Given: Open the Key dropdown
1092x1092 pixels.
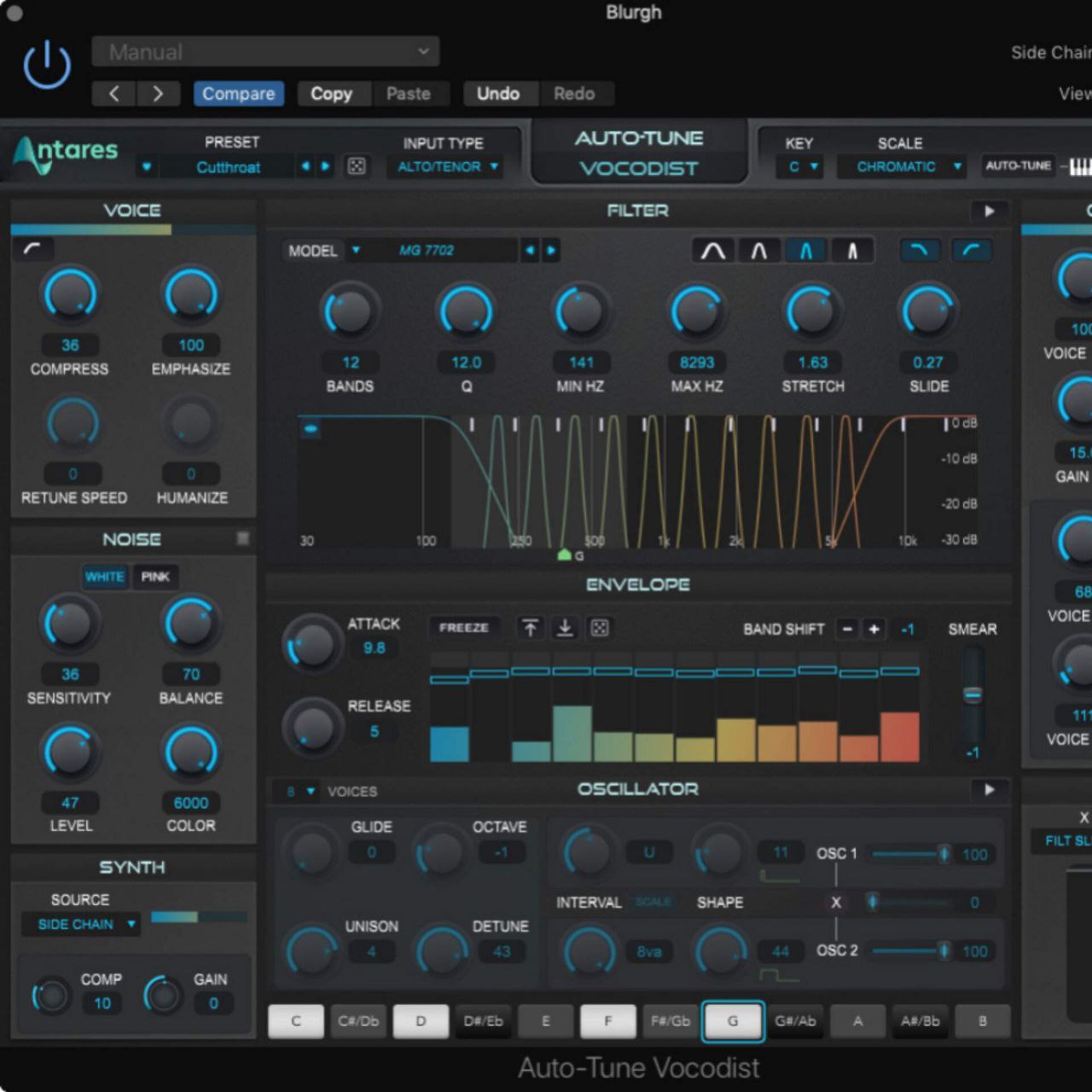Looking at the screenshot, I should click(x=799, y=166).
